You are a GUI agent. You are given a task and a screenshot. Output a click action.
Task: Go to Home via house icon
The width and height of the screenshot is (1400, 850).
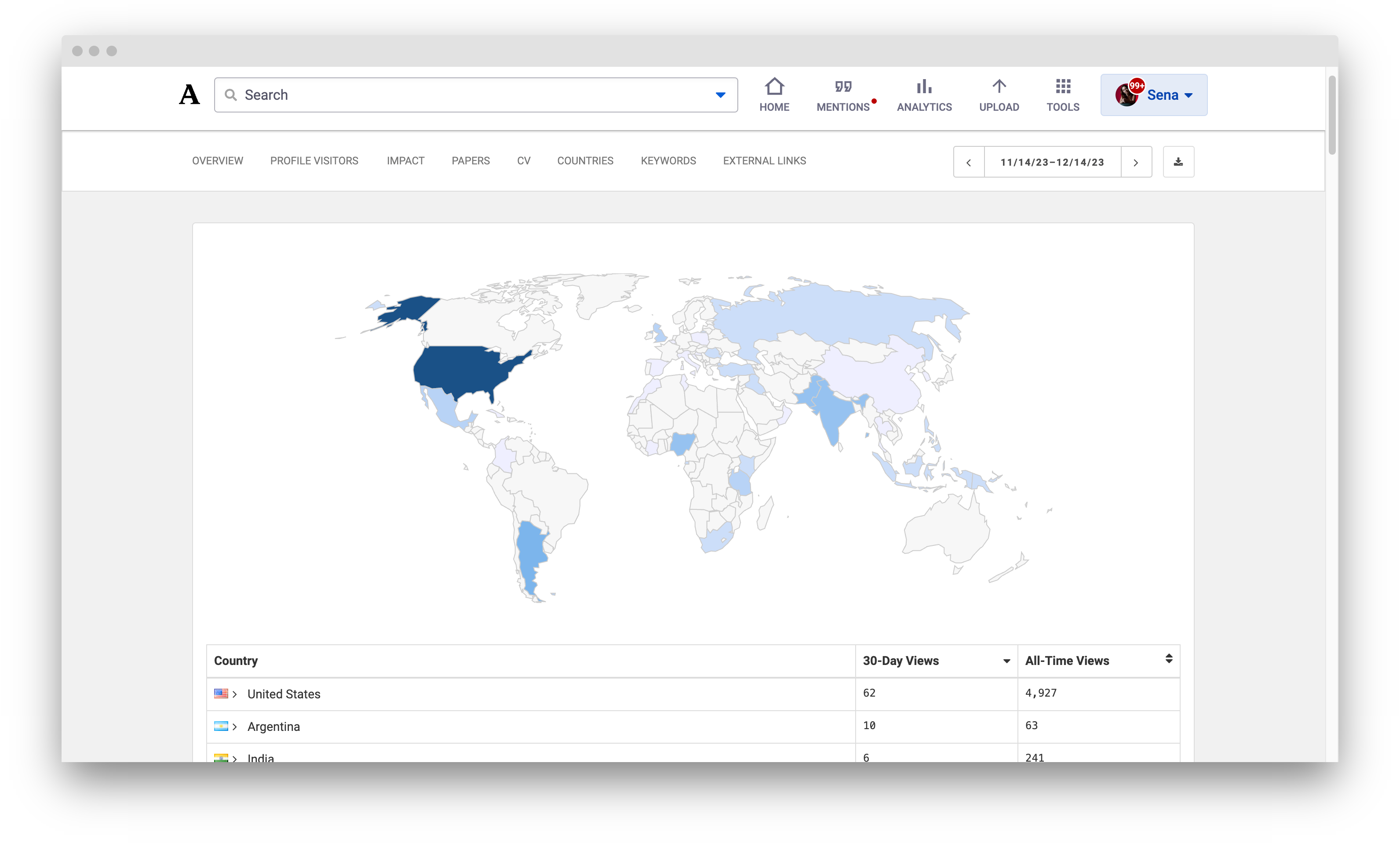coord(774,86)
